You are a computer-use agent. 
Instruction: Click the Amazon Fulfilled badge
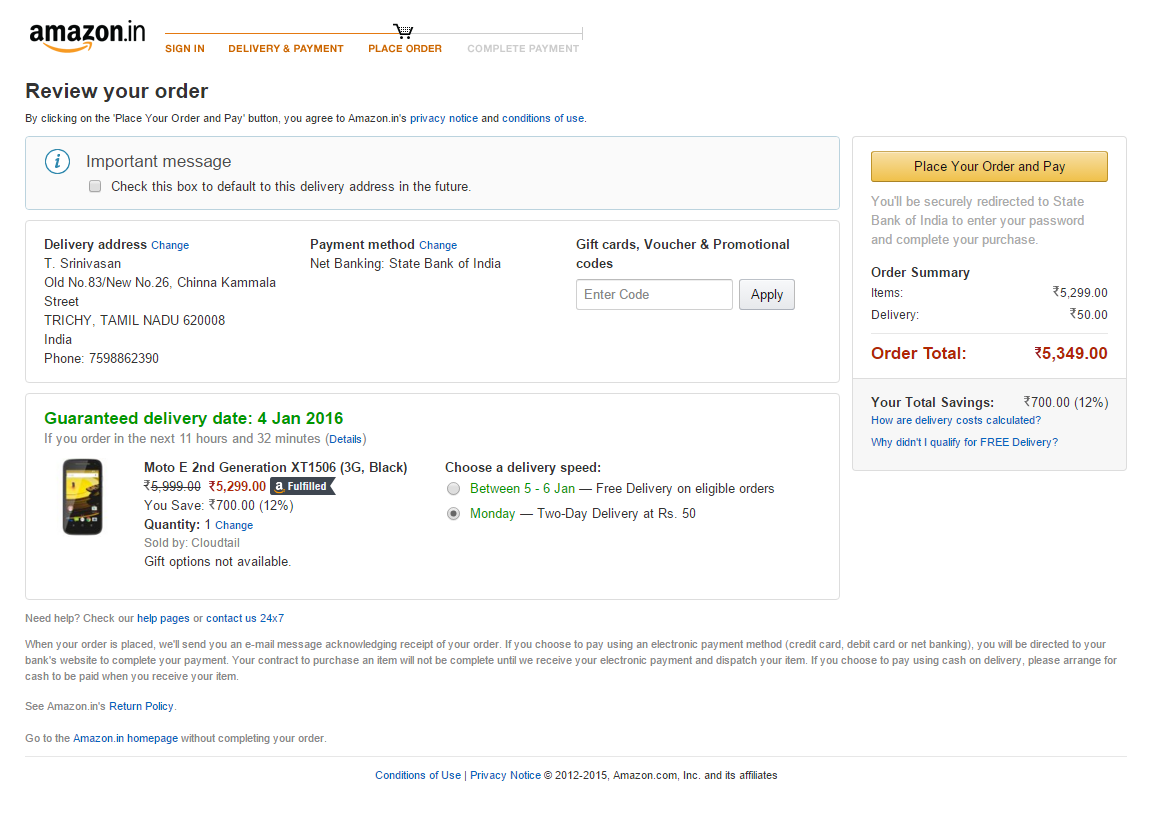(x=302, y=486)
